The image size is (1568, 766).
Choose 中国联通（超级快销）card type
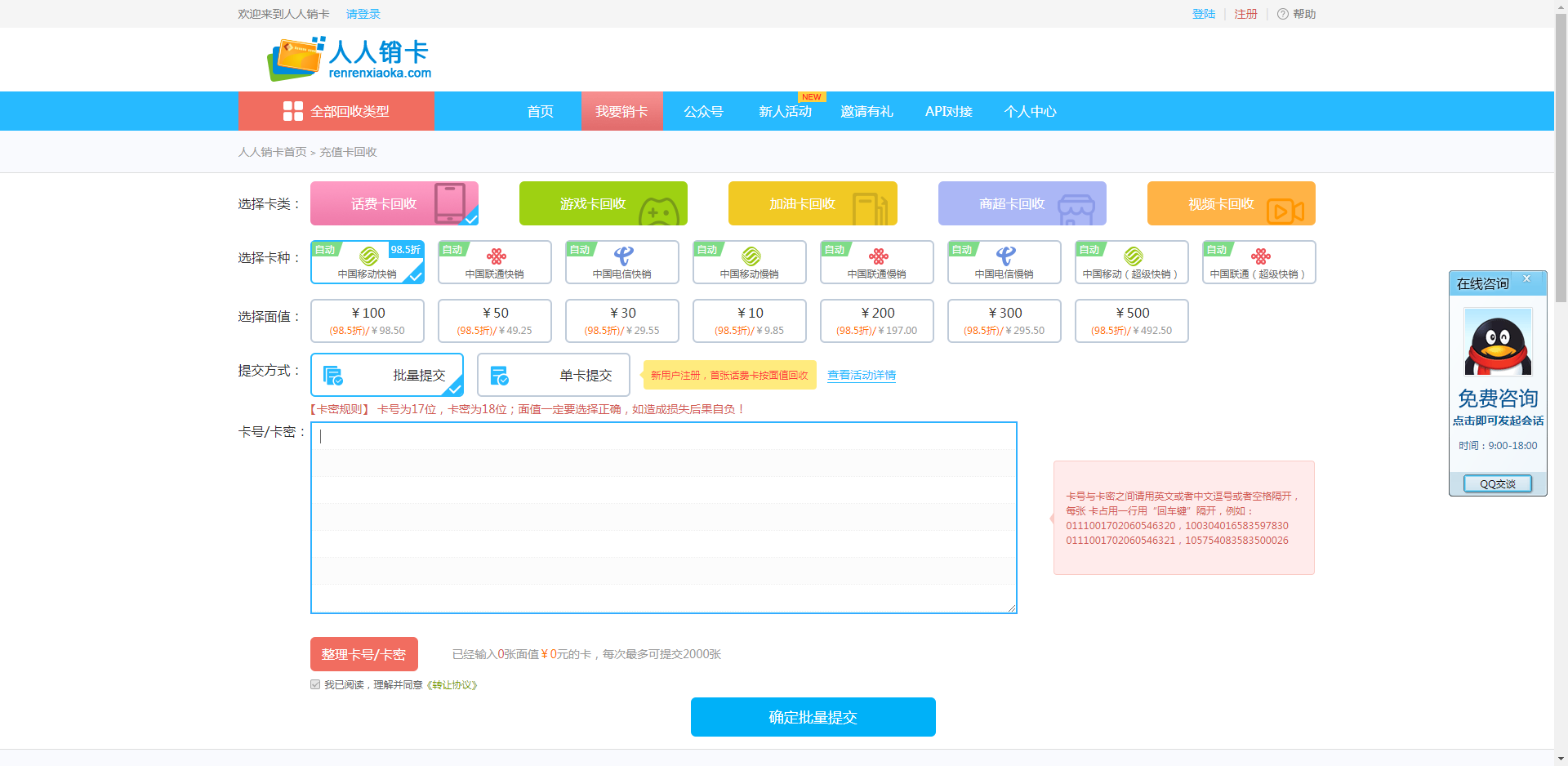click(x=1259, y=262)
